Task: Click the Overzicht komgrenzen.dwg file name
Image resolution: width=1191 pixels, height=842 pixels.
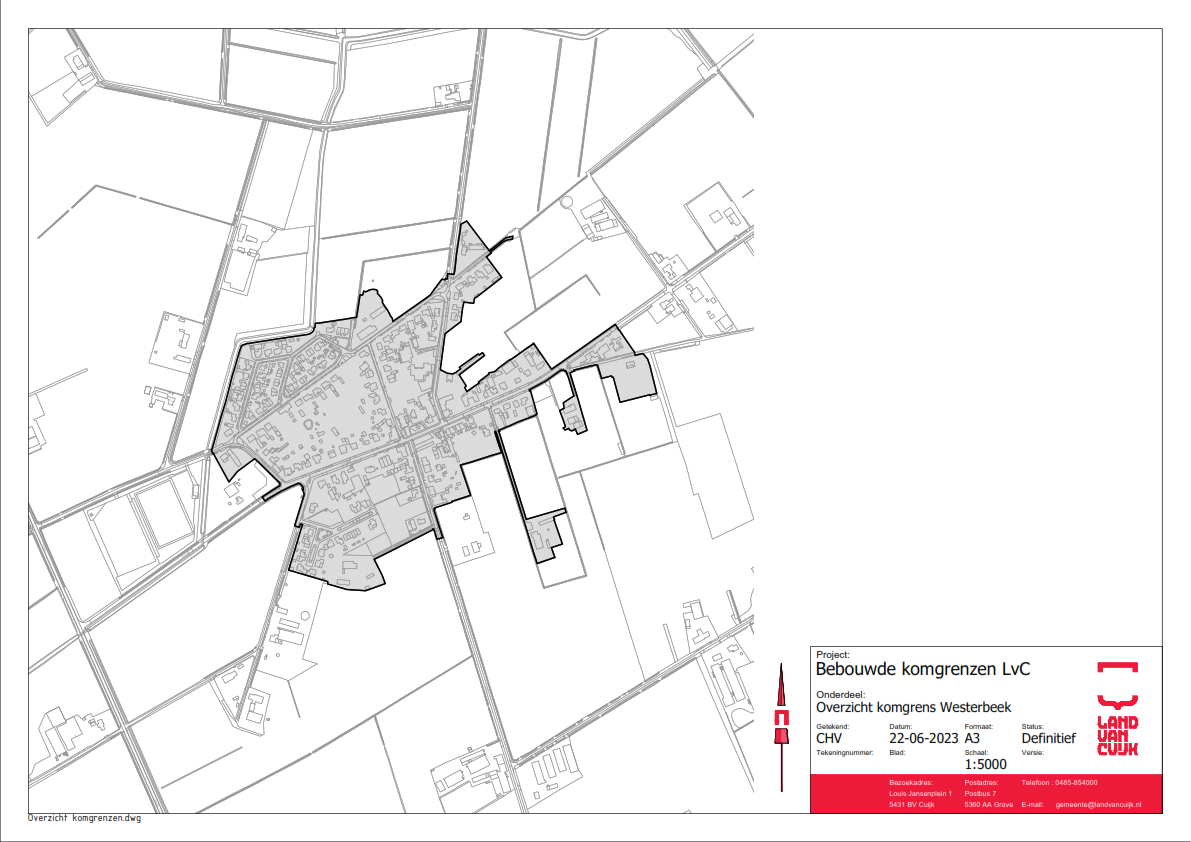Action: 85,818
